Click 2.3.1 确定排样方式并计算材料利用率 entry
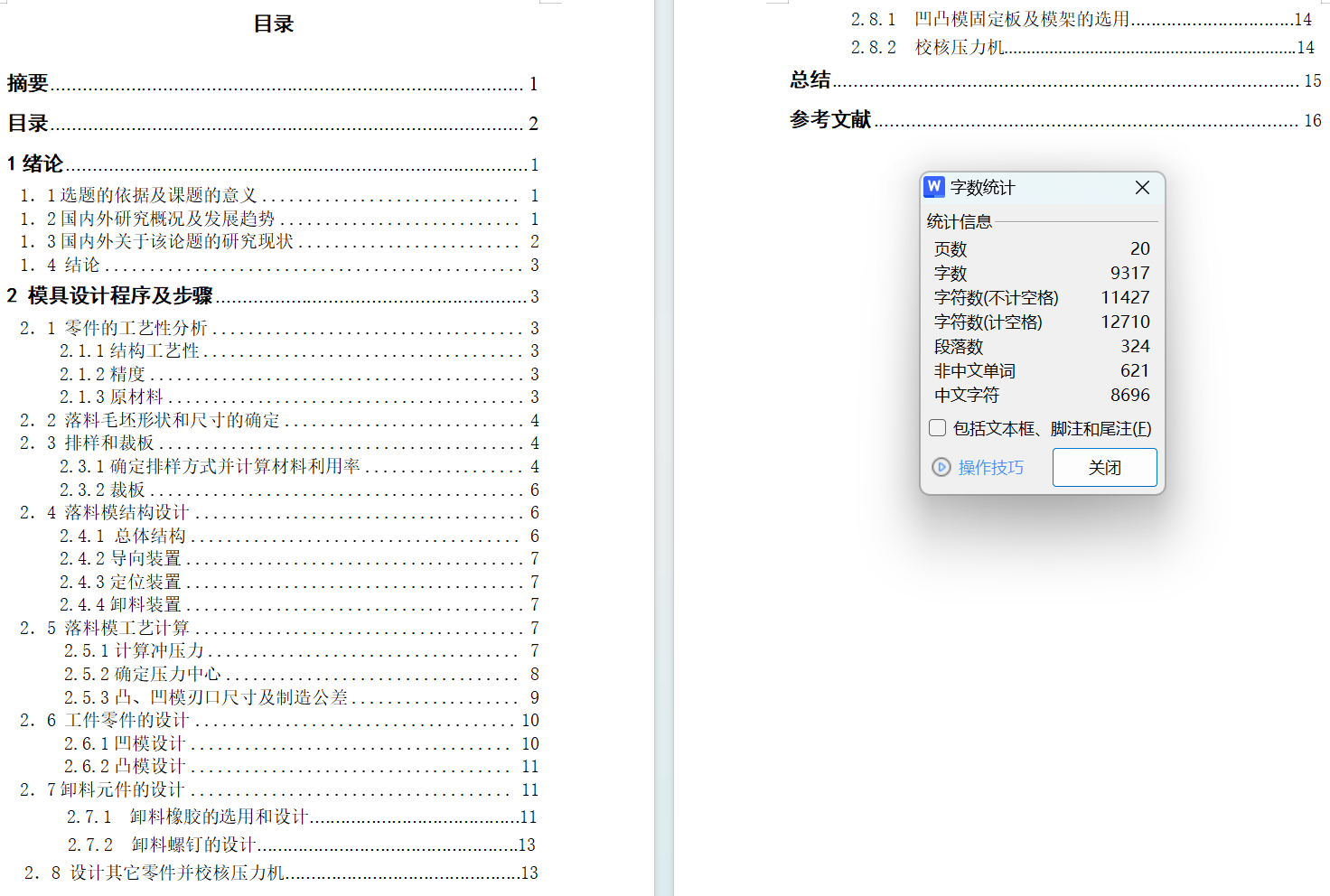Image resolution: width=1330 pixels, height=896 pixels. [x=299, y=466]
